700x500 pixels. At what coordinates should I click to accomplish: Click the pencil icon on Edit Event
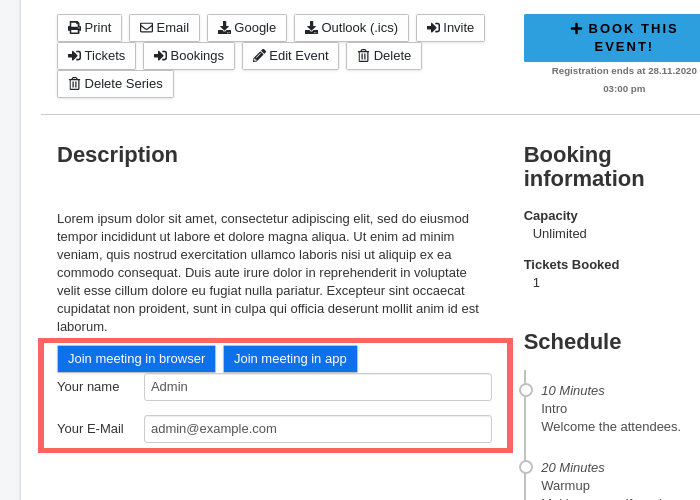click(259, 56)
